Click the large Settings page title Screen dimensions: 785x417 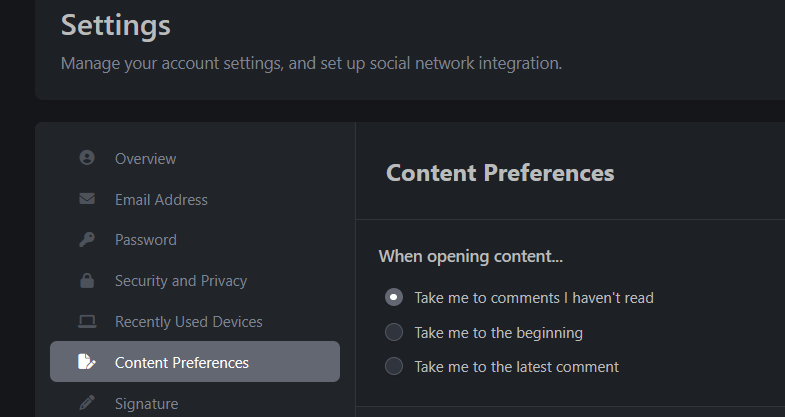[116, 25]
